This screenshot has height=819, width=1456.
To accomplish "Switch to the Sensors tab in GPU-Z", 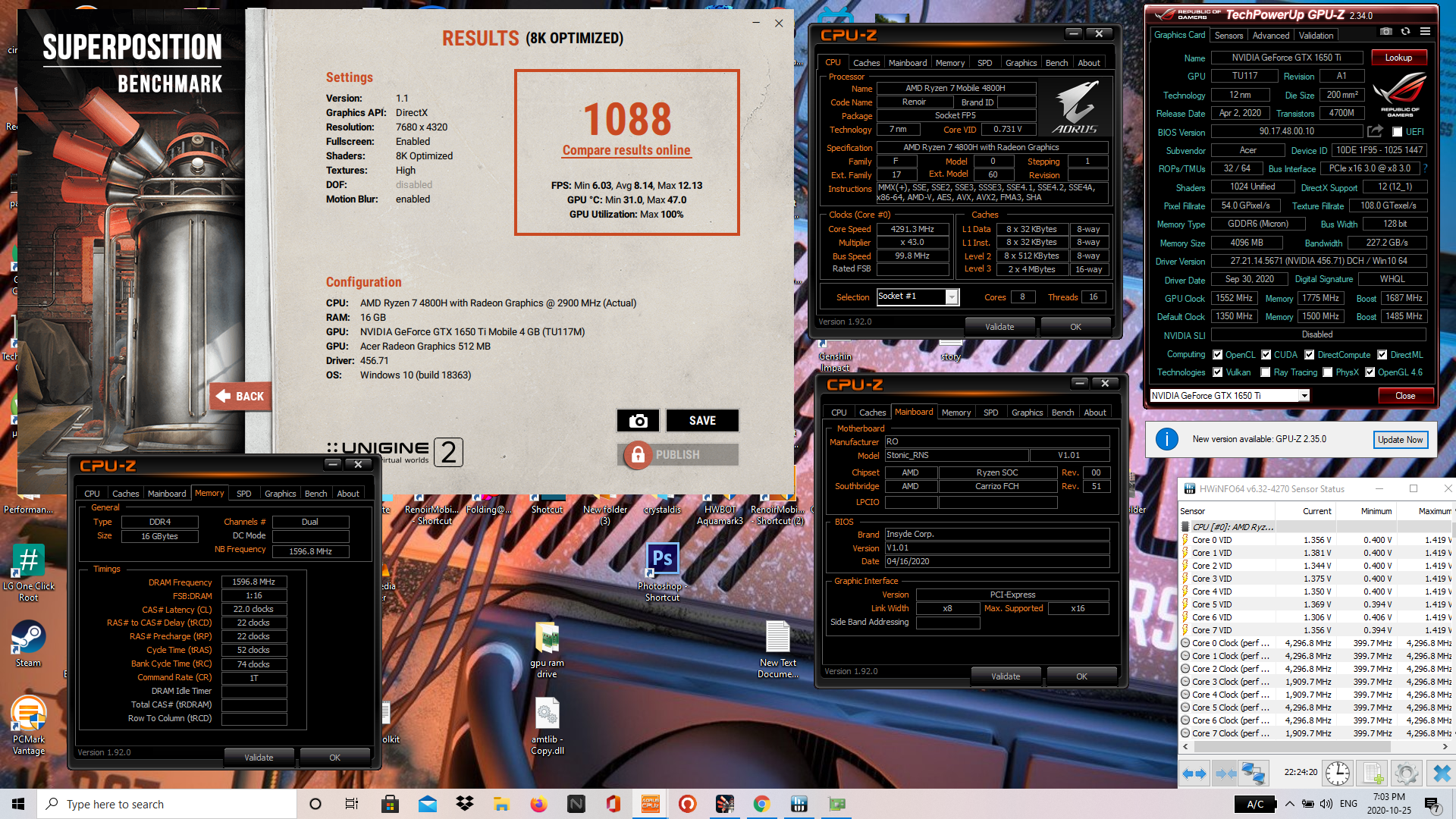I will click(x=1228, y=36).
